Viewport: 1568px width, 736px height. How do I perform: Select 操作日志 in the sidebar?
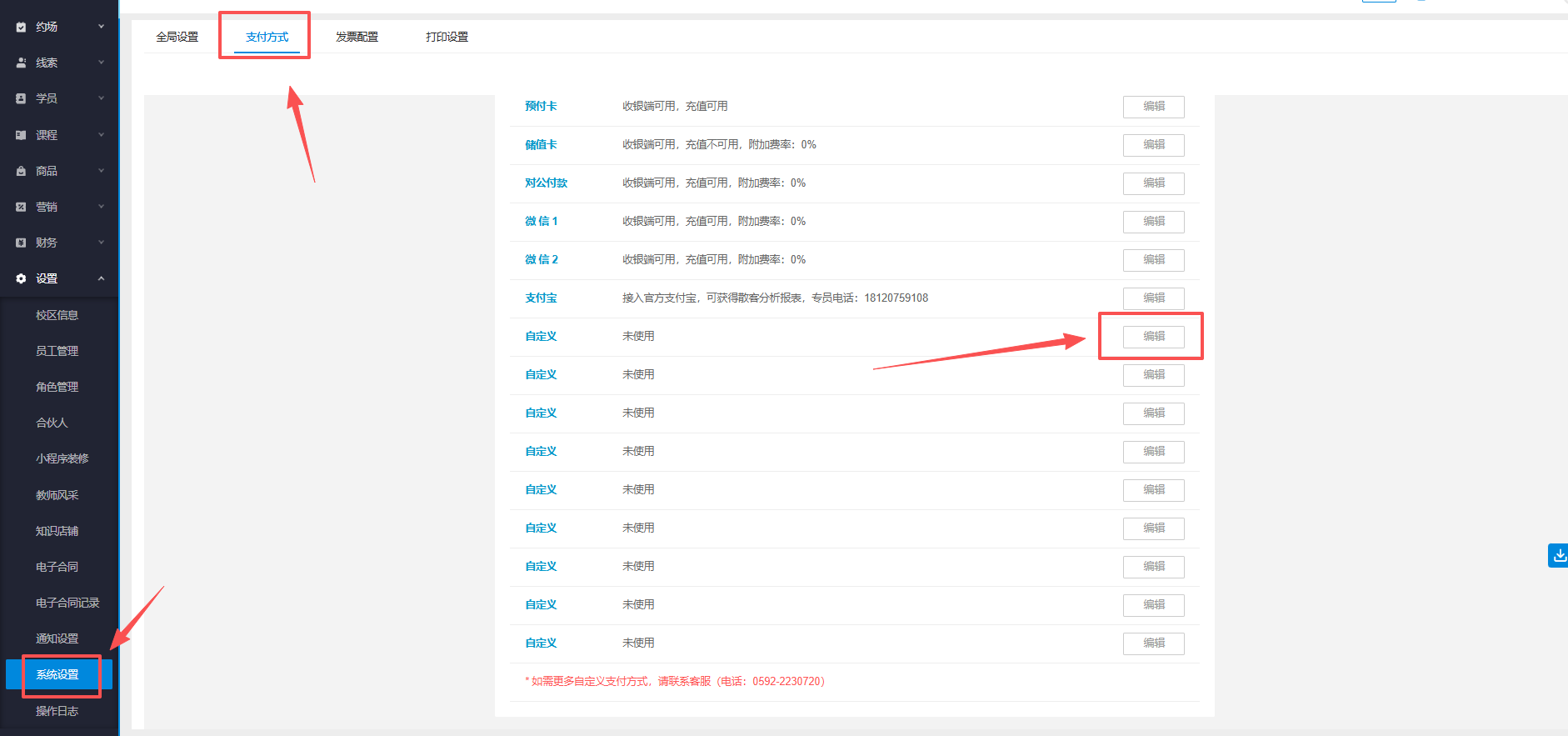click(x=57, y=711)
